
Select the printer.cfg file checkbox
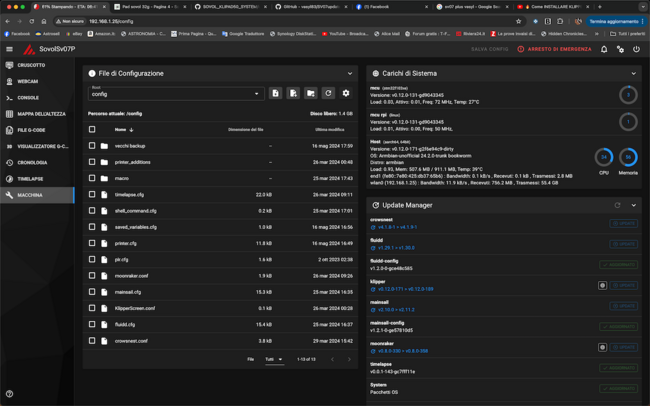point(92,243)
